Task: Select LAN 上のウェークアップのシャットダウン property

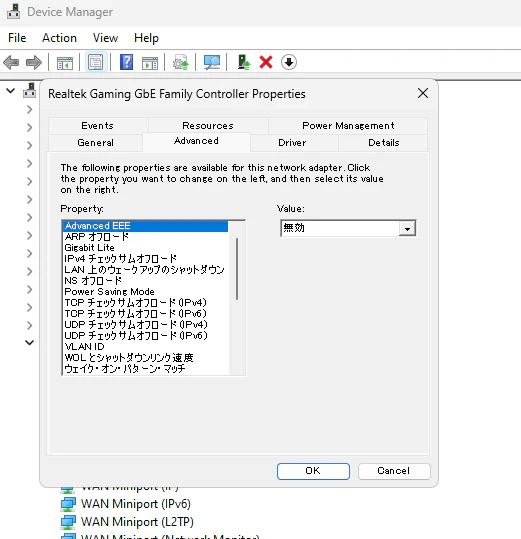Action: pyautogui.click(x=146, y=270)
